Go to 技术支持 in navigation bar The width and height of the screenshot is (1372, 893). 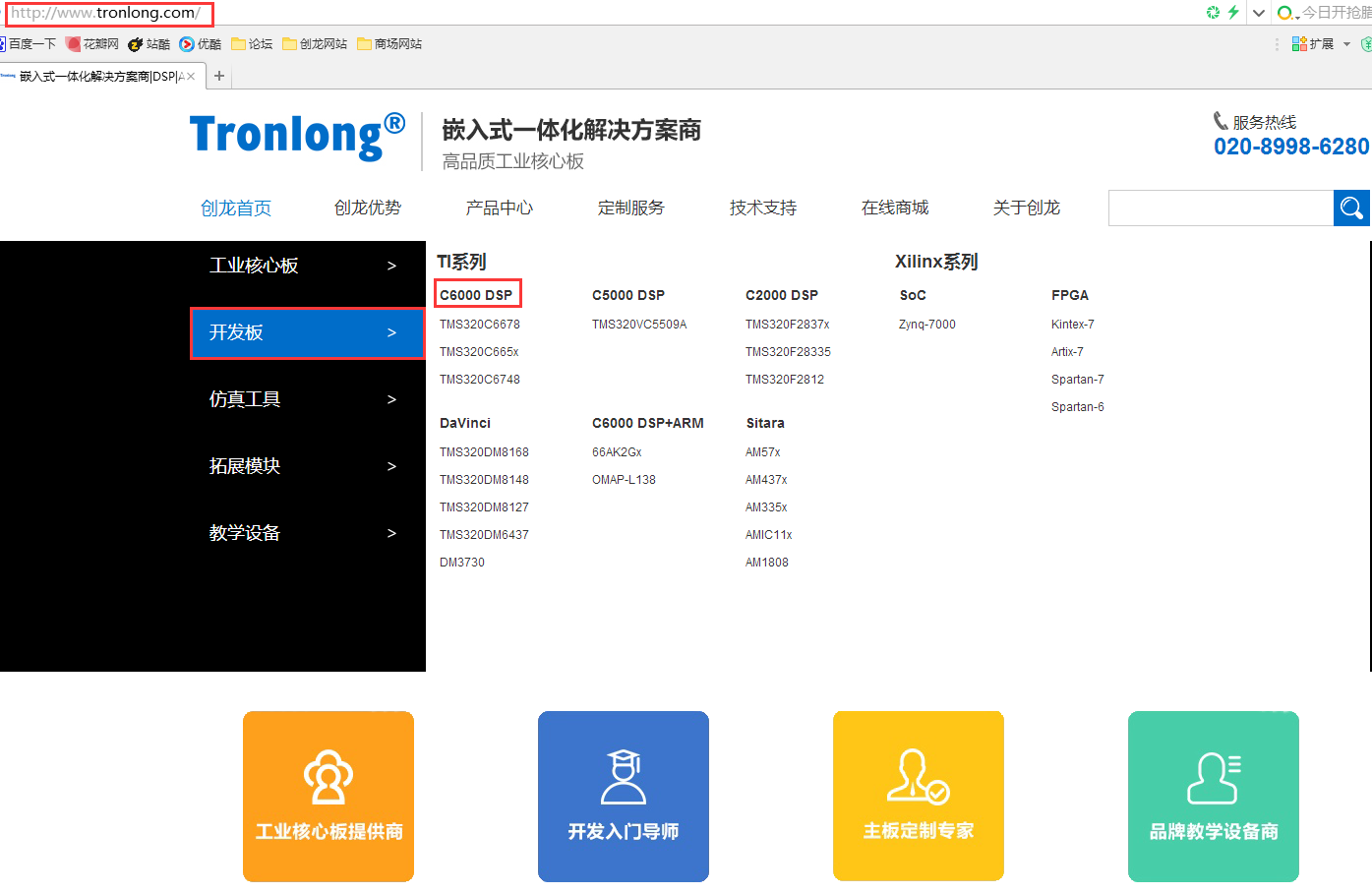(762, 208)
